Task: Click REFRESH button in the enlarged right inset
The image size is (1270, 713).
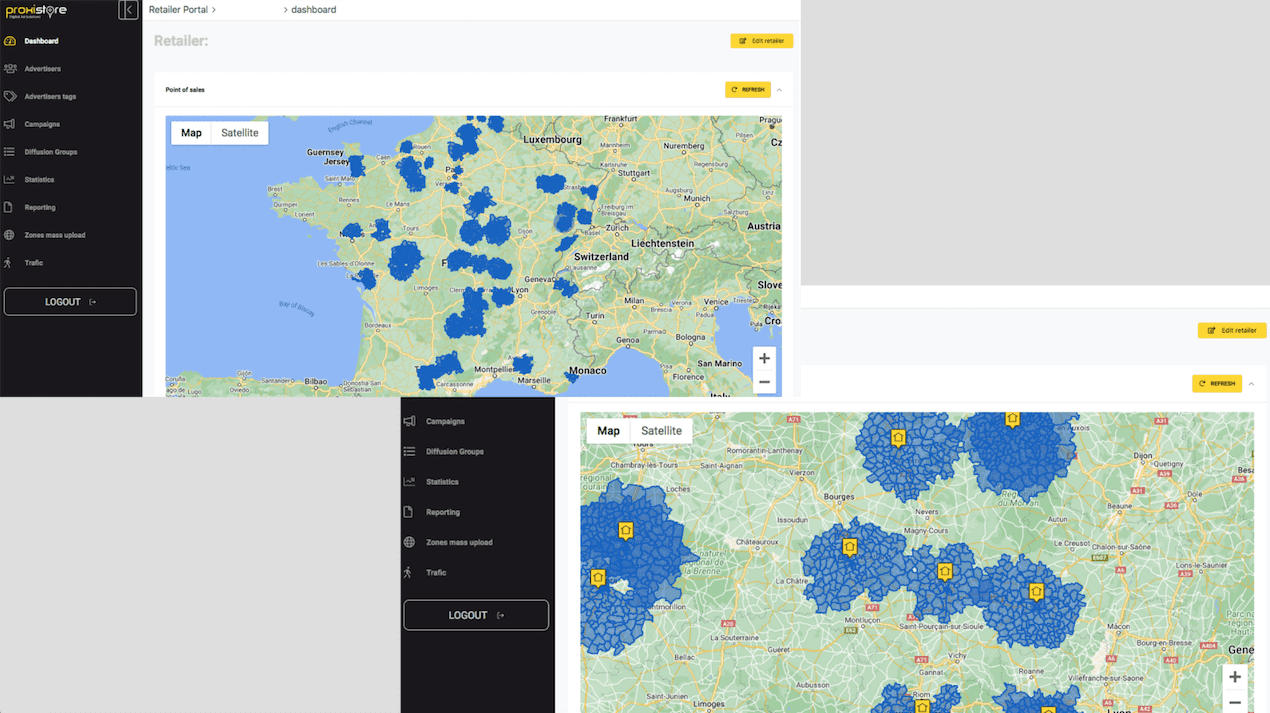Action: (1217, 383)
